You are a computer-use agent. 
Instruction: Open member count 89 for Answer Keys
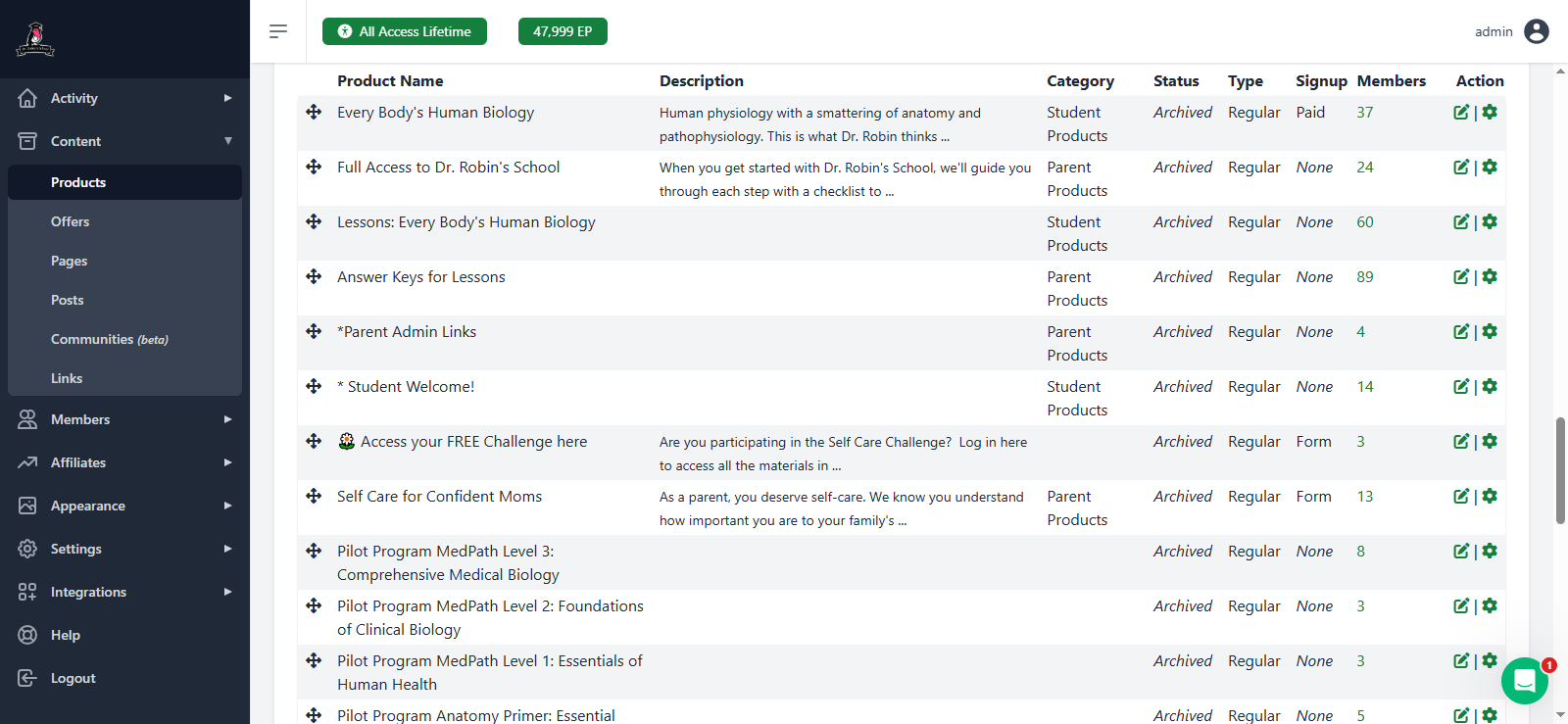click(x=1365, y=277)
